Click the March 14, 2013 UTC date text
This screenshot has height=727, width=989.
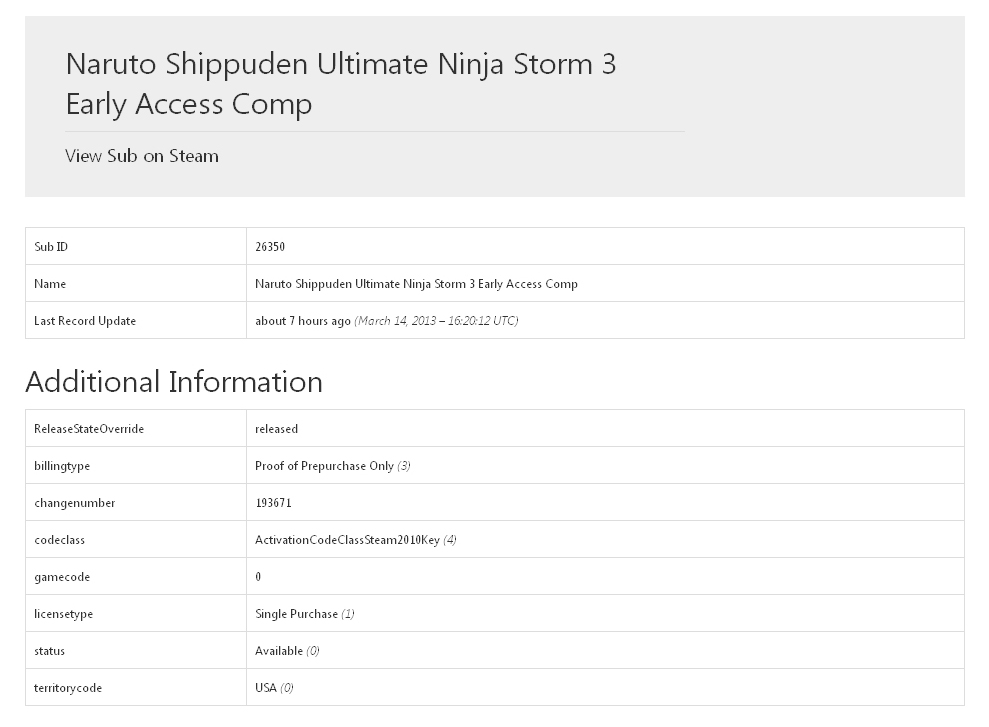pos(436,320)
